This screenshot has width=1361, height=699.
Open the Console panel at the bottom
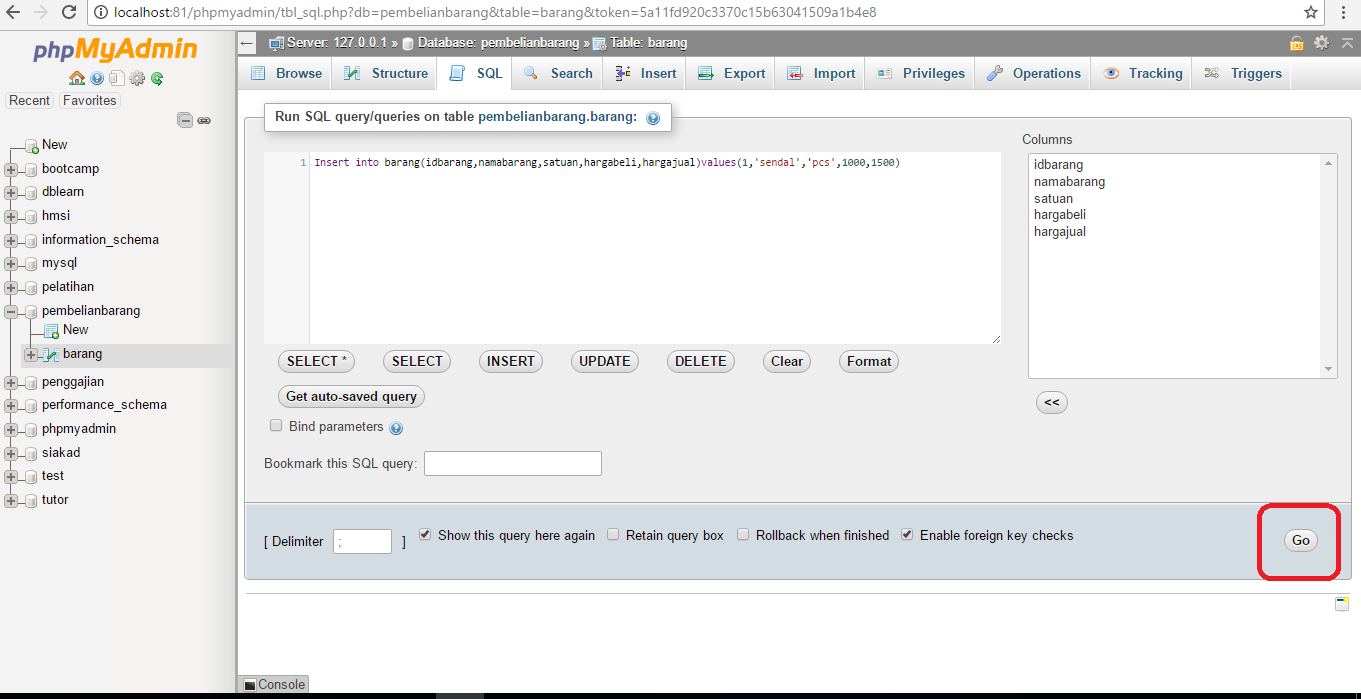point(273,684)
